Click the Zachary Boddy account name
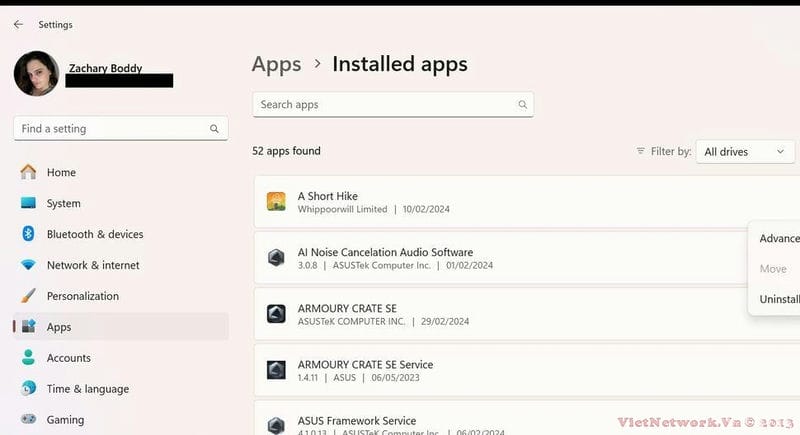800x435 pixels. coord(106,68)
